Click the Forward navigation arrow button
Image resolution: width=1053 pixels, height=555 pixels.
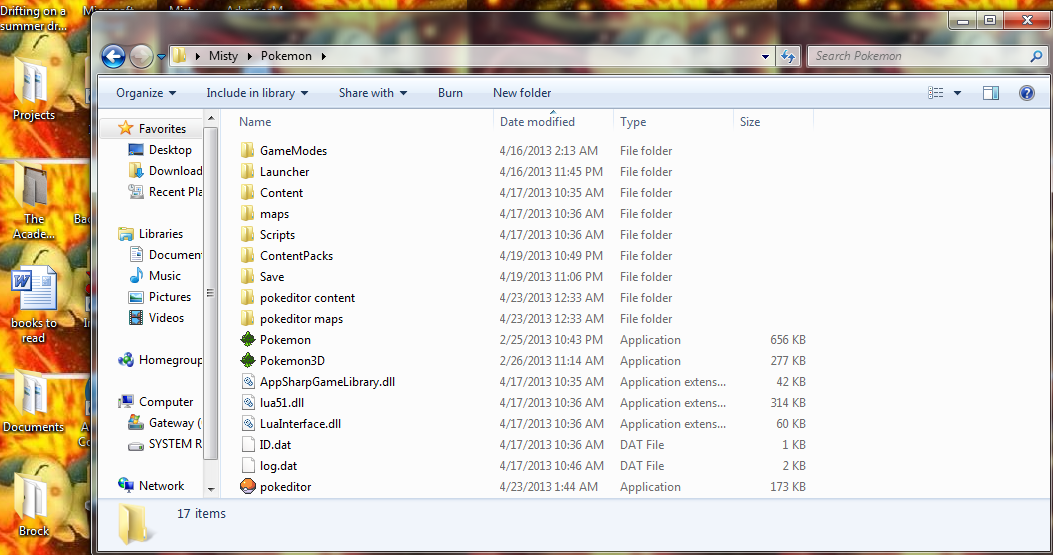(x=141, y=56)
